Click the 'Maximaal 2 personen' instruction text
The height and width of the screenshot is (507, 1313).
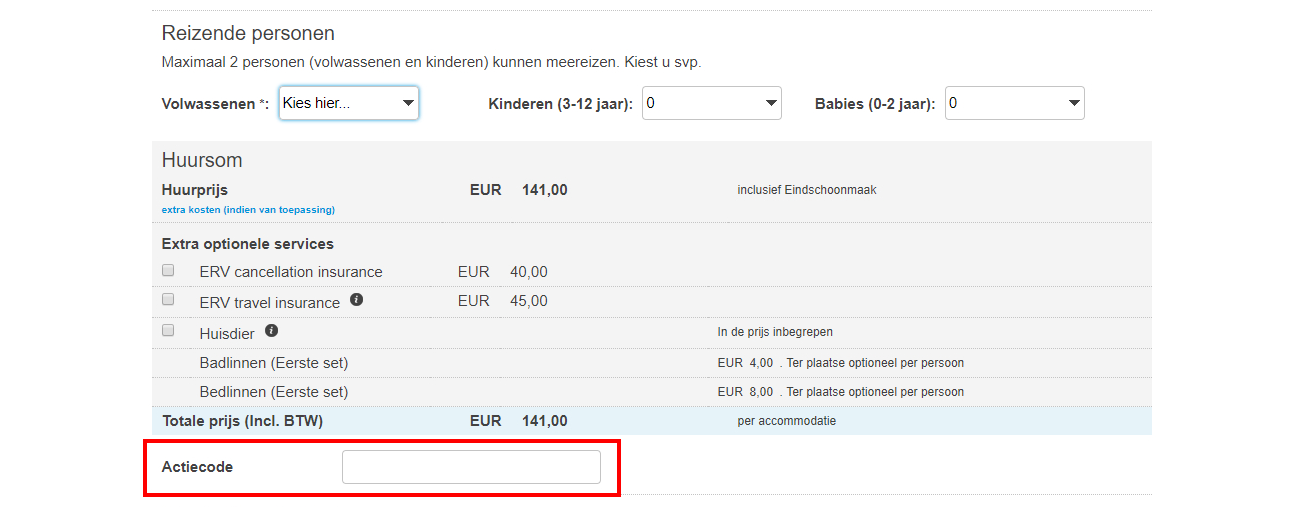431,62
